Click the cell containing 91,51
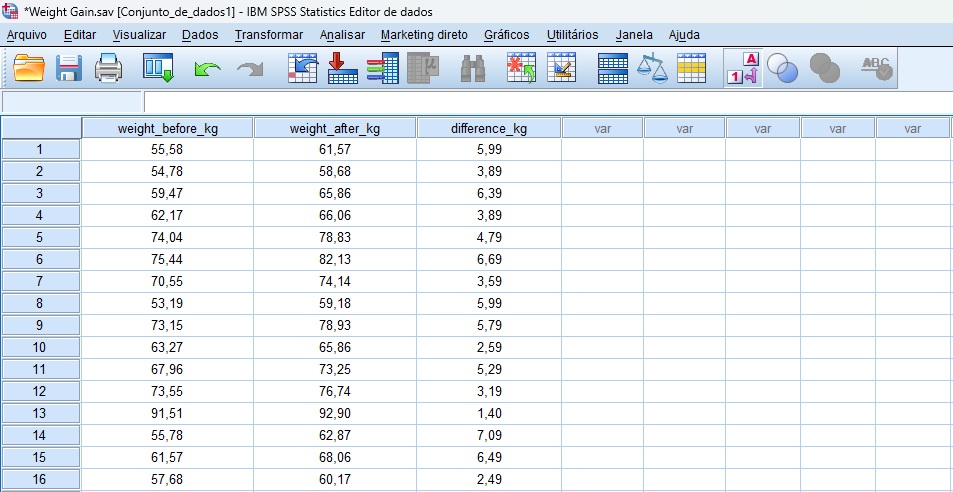 point(167,413)
